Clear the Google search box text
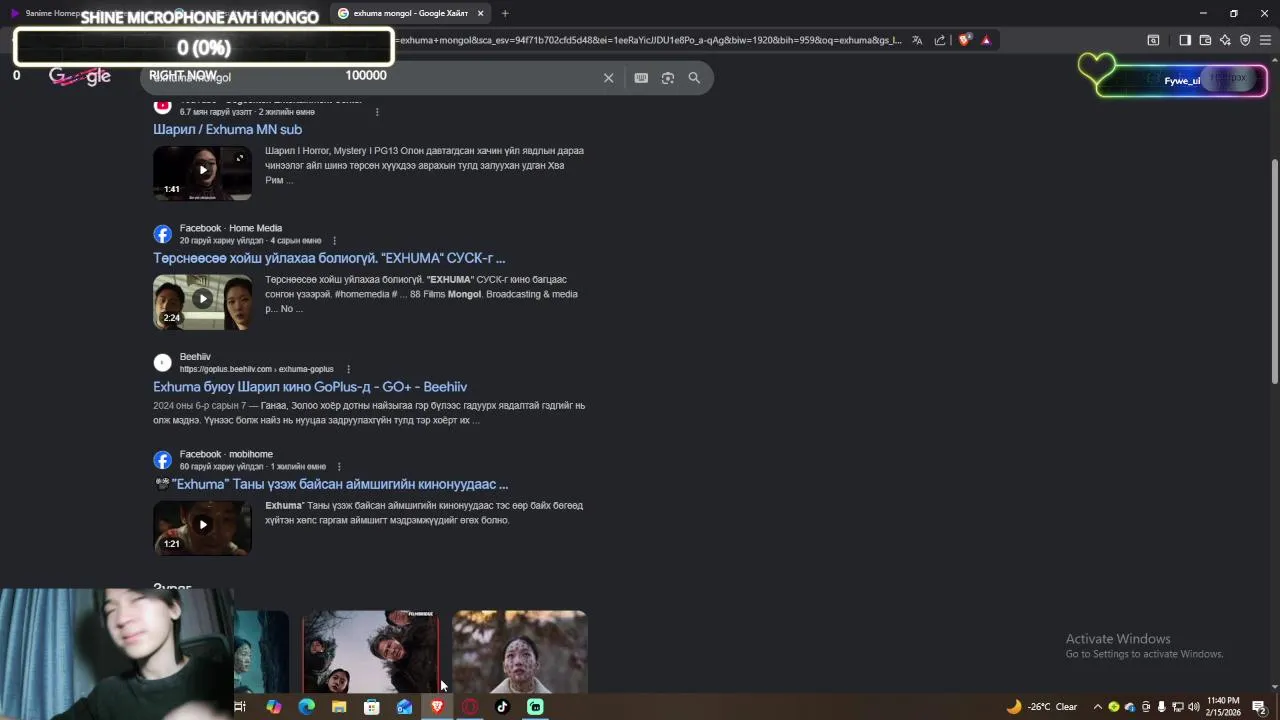This screenshot has height=720, width=1280. [x=608, y=78]
